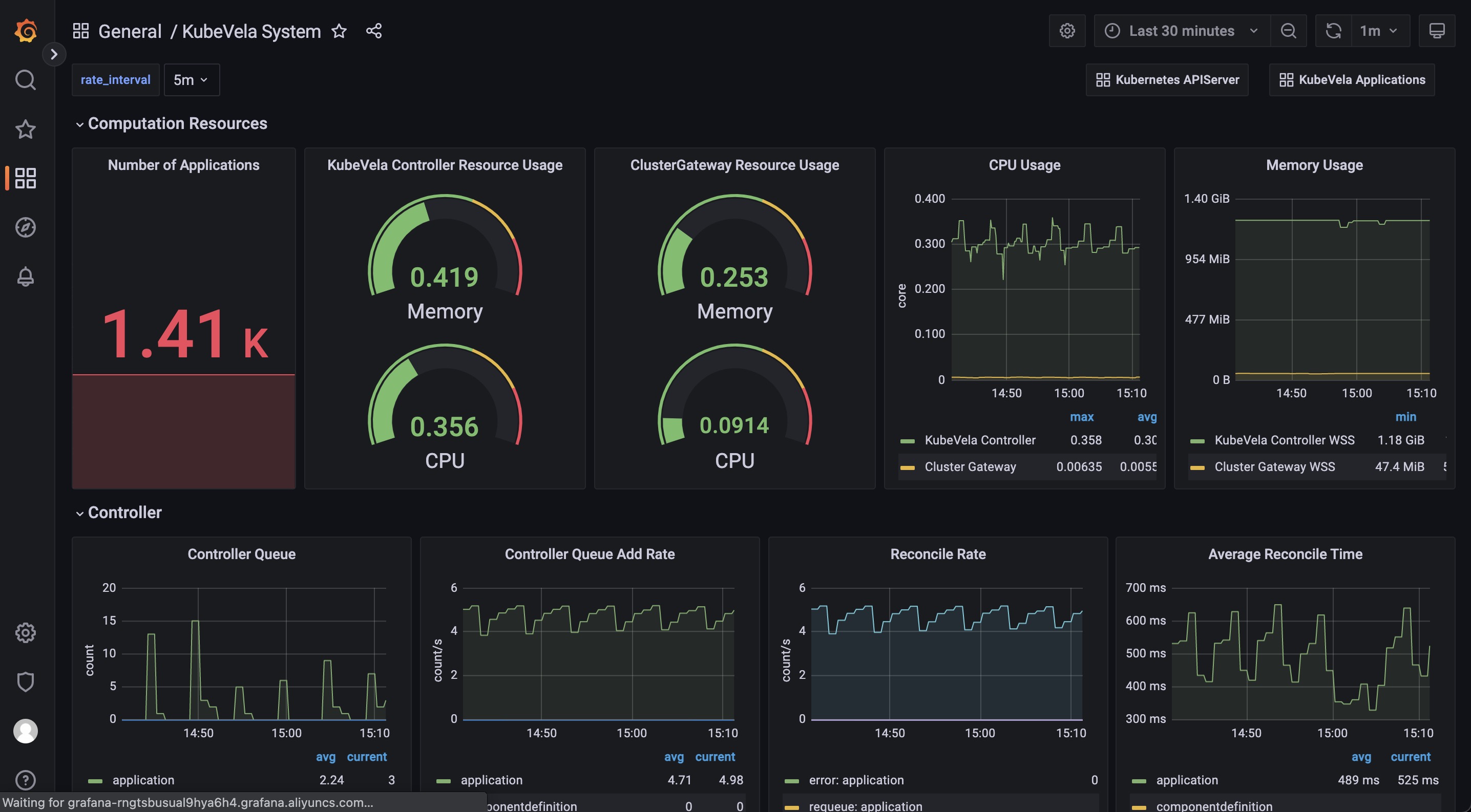This screenshot has height=812, width=1471.
Task: Open KubeVela Controller Resource Usage panel menu
Action: click(444, 165)
